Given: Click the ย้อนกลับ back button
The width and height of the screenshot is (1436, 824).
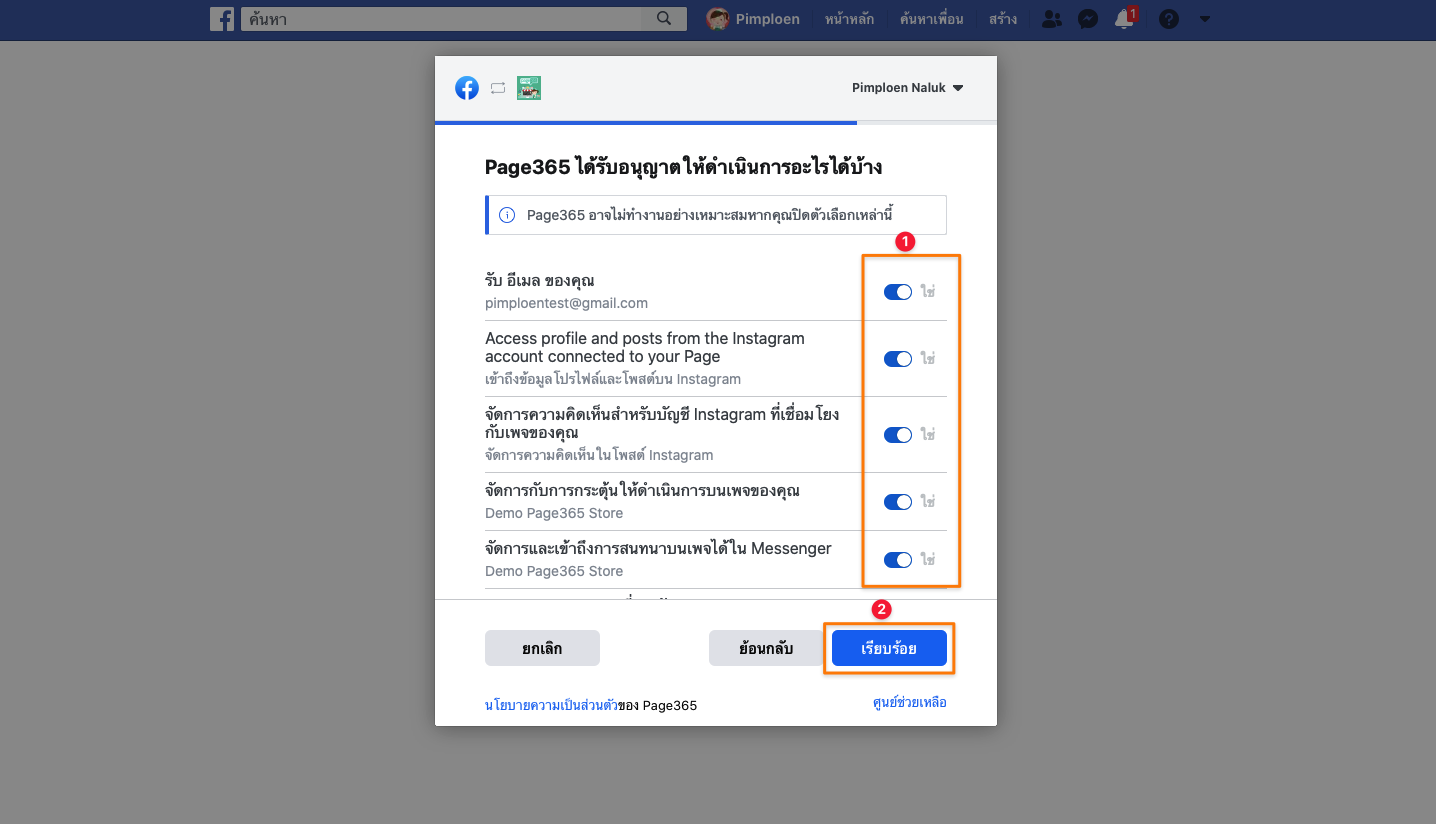Looking at the screenshot, I should [x=766, y=648].
